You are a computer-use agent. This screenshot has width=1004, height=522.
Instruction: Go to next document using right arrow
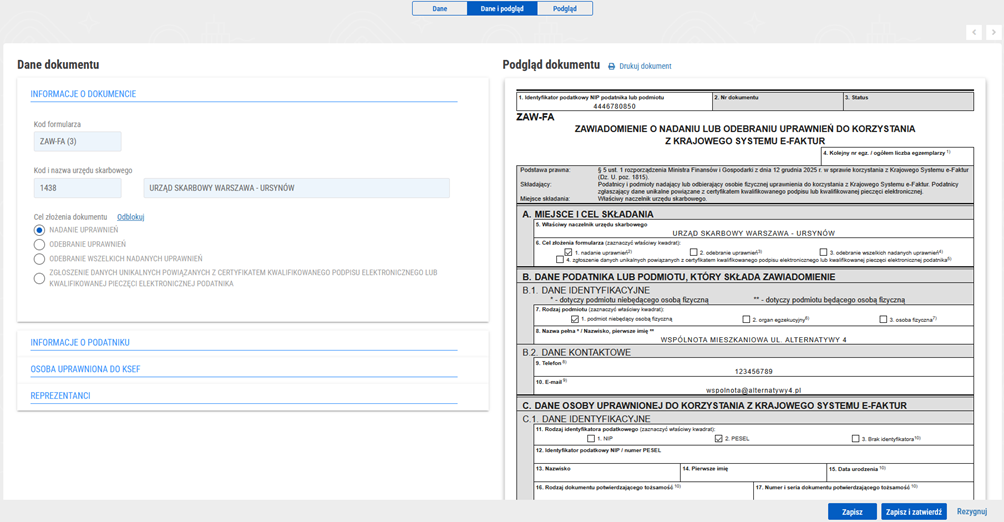point(993,33)
